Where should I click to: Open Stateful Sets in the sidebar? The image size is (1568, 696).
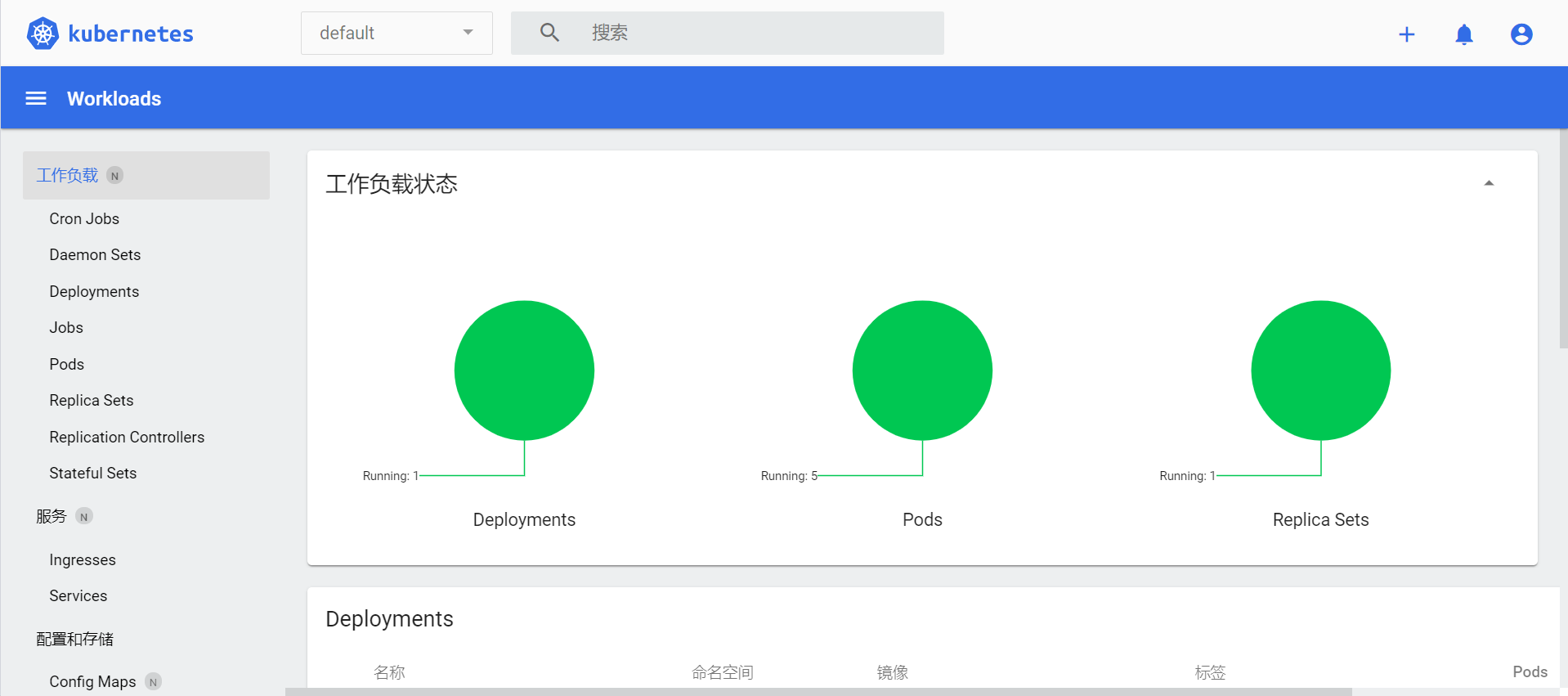[92, 473]
